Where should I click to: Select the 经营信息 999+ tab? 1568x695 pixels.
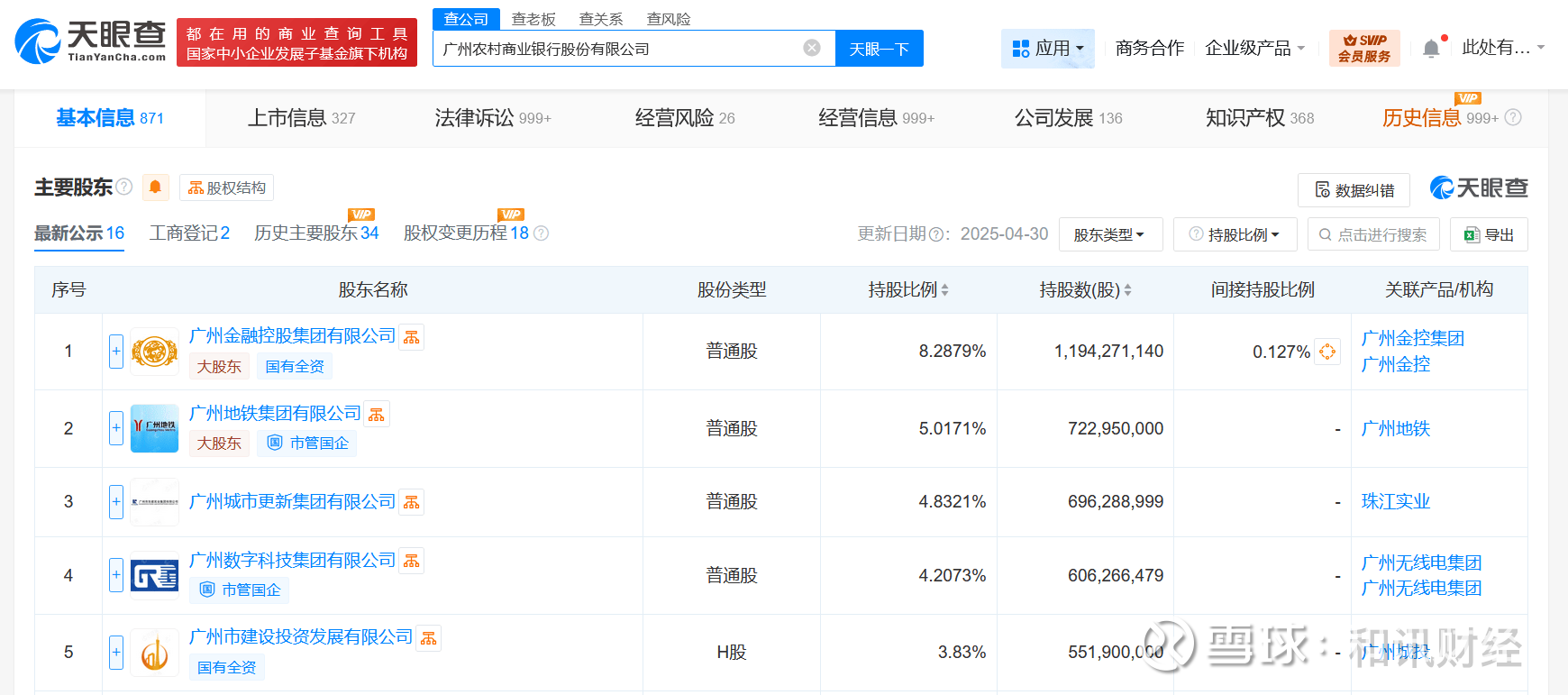click(x=877, y=118)
